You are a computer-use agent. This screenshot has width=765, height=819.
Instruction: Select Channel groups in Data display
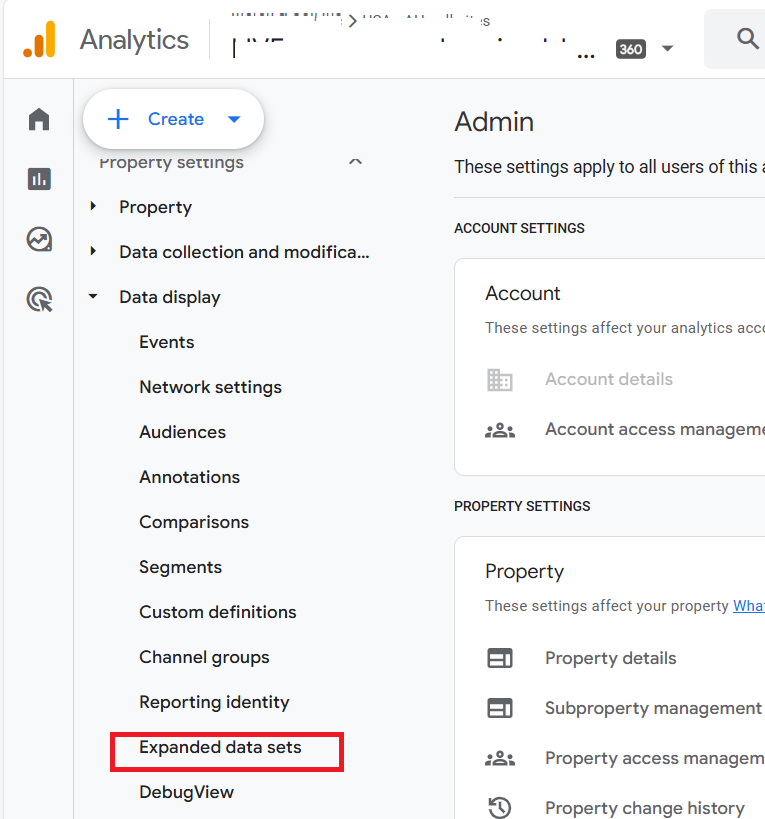click(x=204, y=657)
